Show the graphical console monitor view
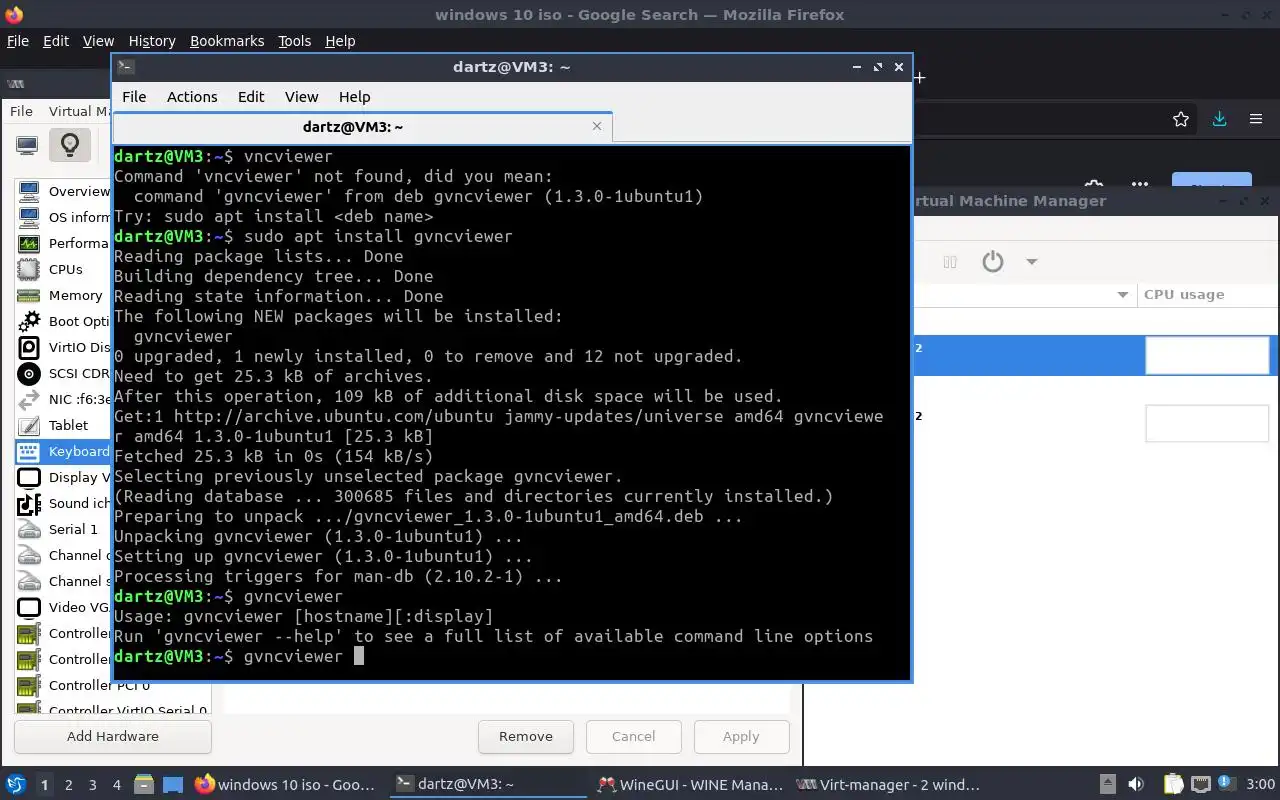The image size is (1280, 800). (27, 145)
